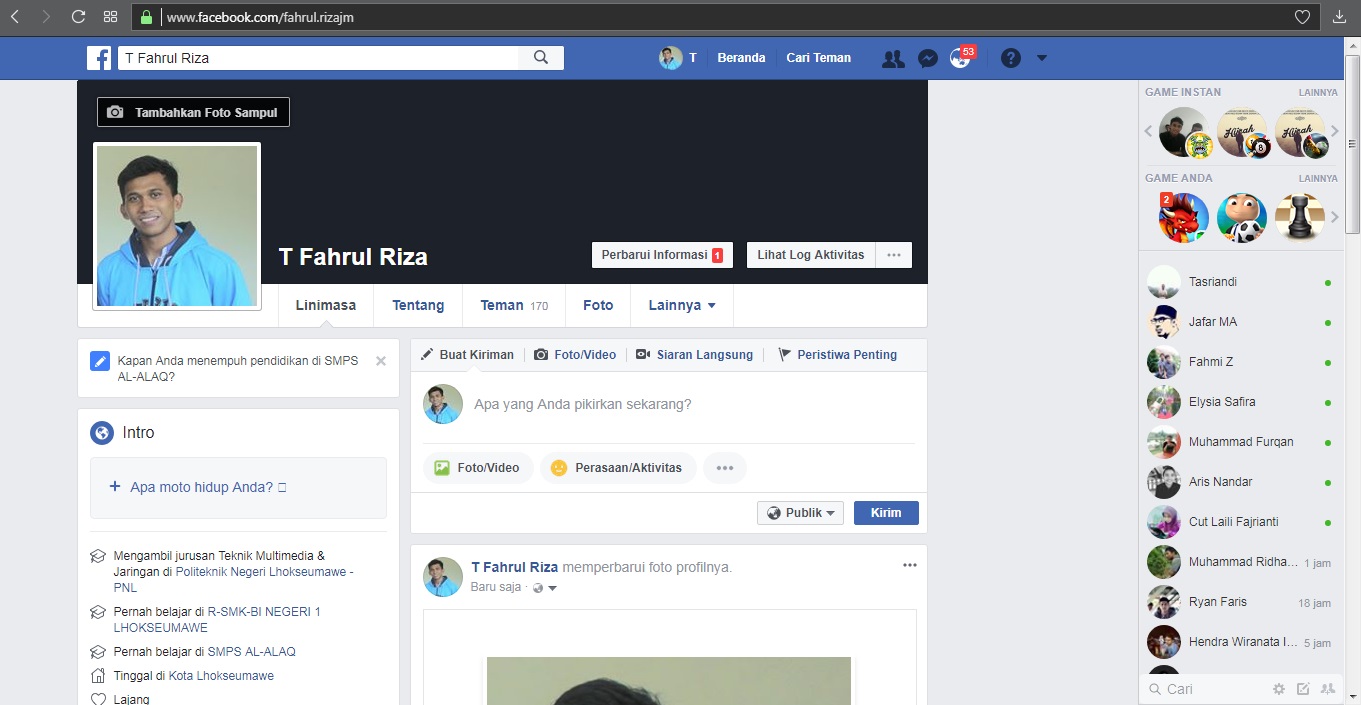The height and width of the screenshot is (705, 1361).
Task: Open Cari Teman link
Action: (x=818, y=58)
